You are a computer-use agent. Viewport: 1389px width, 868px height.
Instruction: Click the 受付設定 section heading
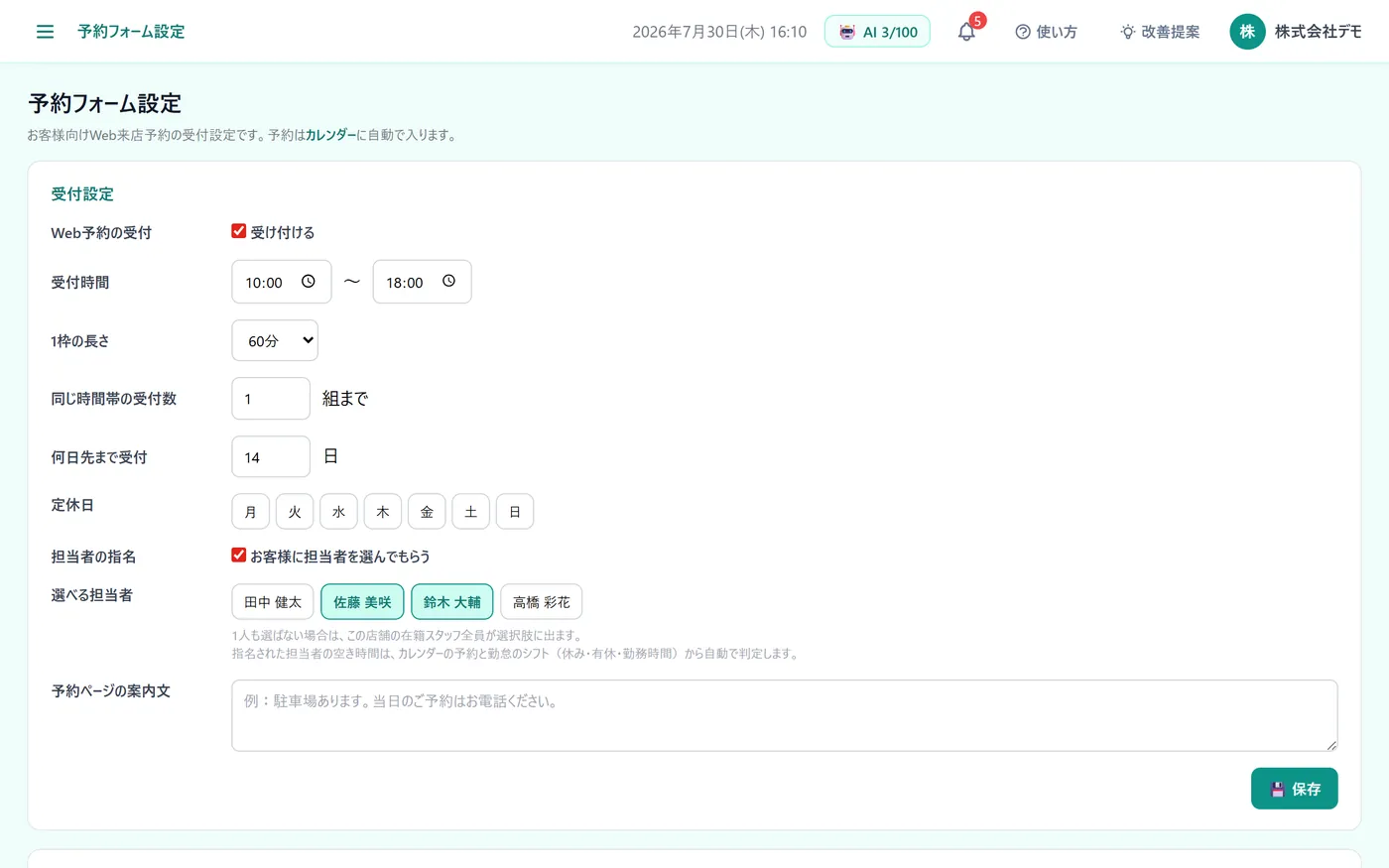(82, 194)
